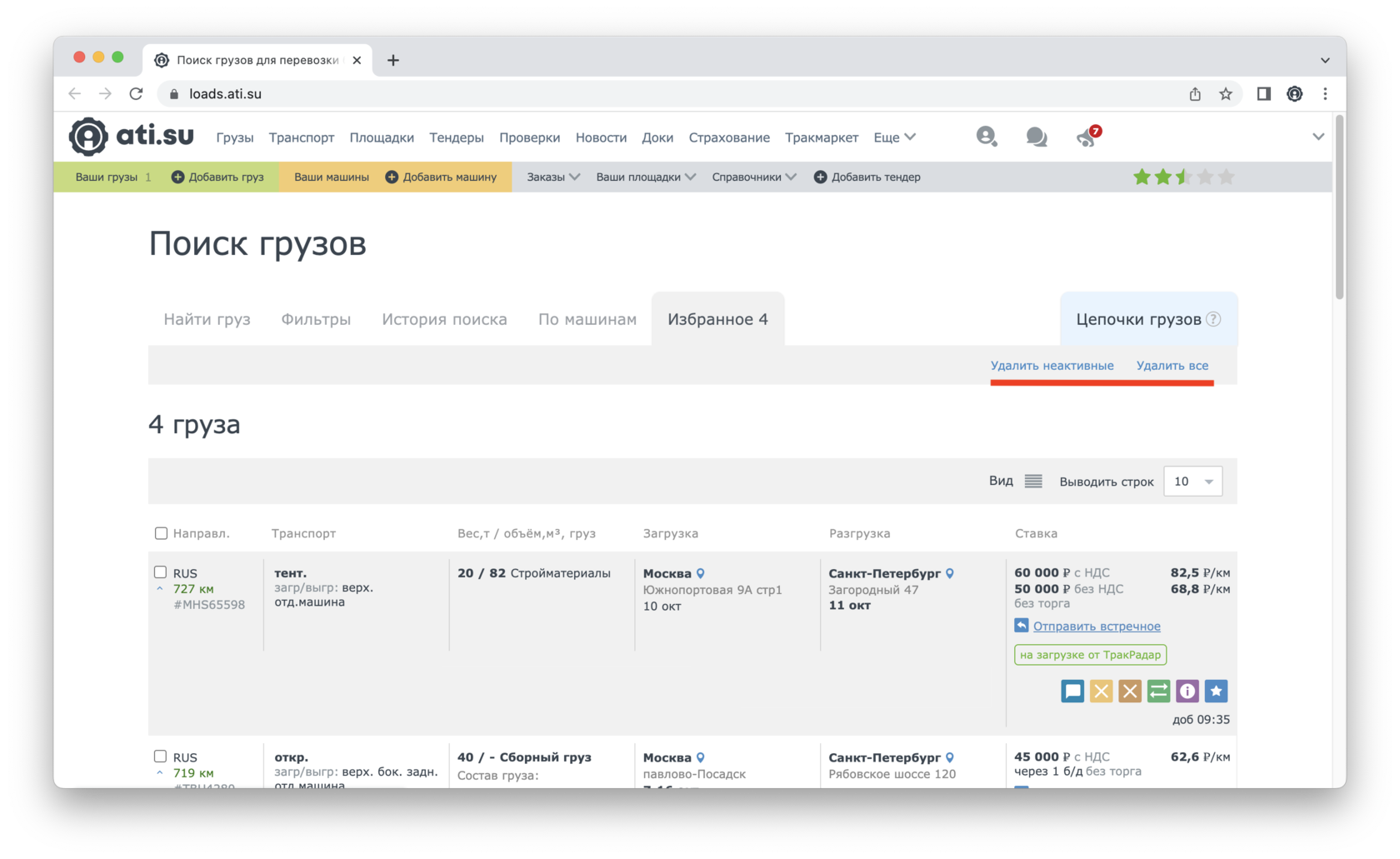This screenshot has height=859, width=1400.
Task: Expand header chevron at far right
Action: pyautogui.click(x=1318, y=137)
